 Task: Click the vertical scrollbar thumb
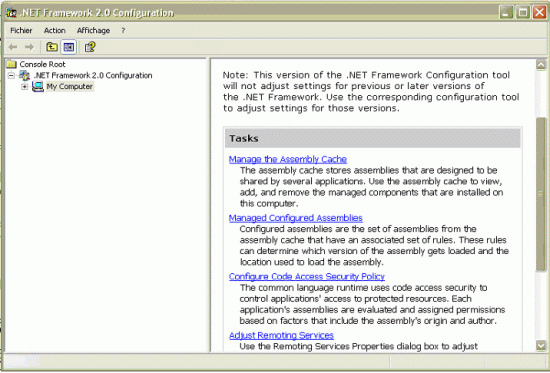[x=541, y=194]
